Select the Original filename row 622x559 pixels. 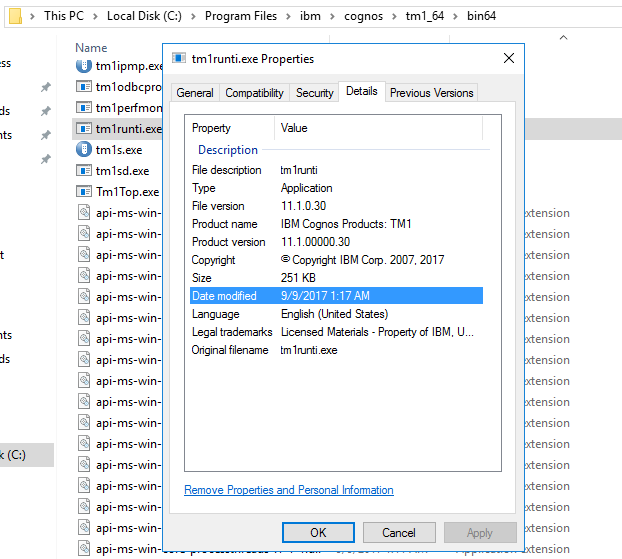[336, 350]
